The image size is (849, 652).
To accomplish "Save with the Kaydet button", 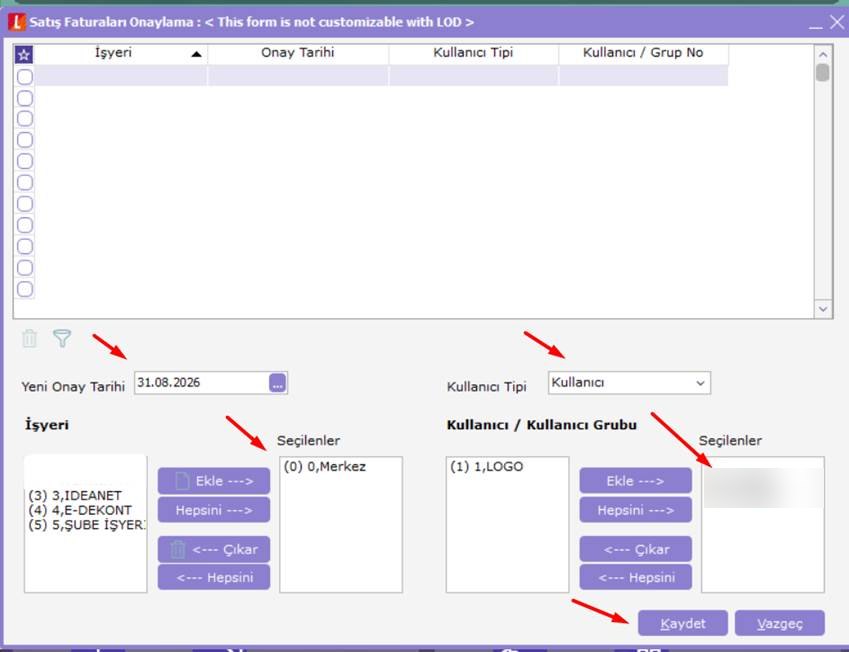I will coord(683,623).
